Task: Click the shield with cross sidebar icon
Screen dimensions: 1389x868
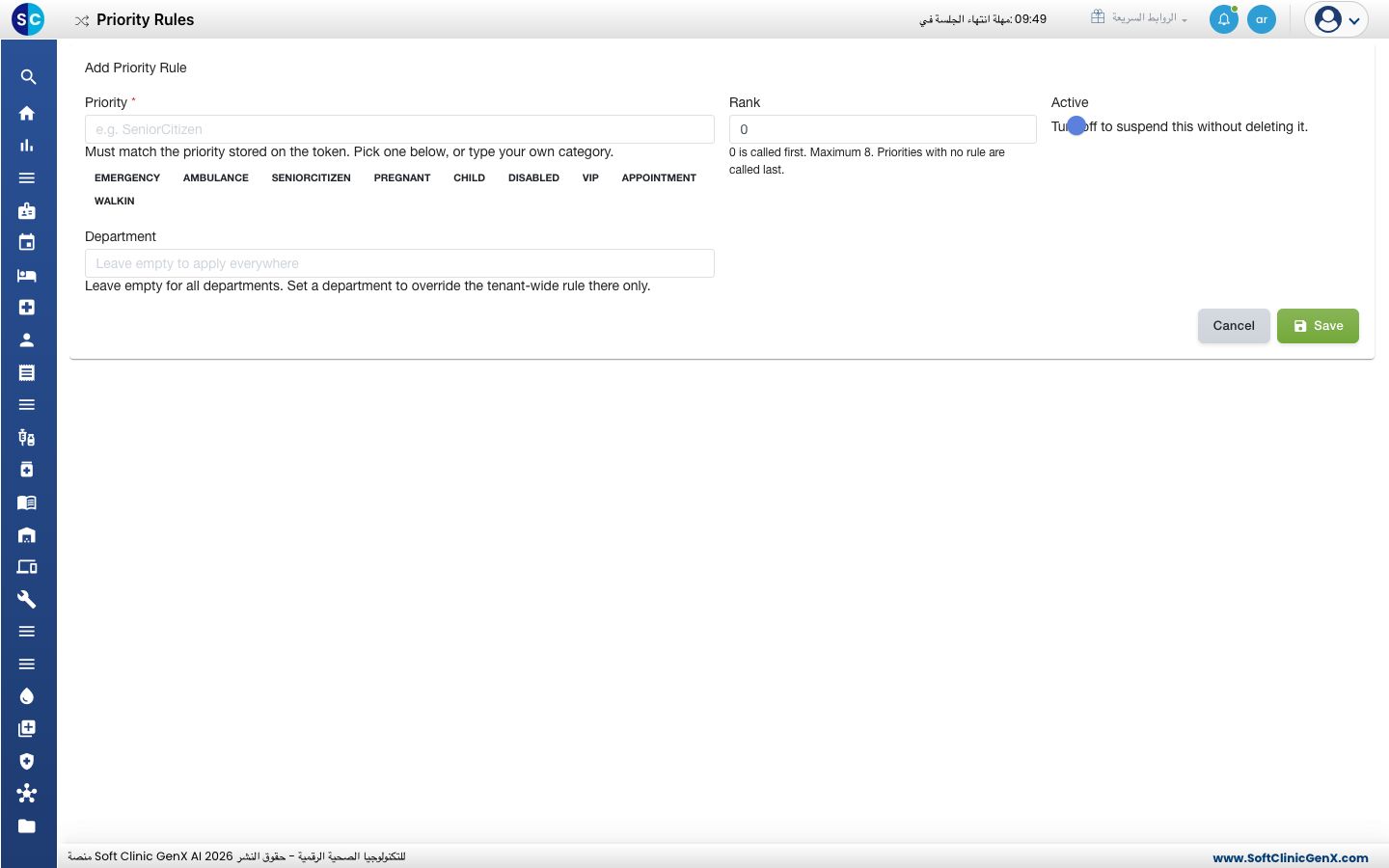Action: click(27, 761)
